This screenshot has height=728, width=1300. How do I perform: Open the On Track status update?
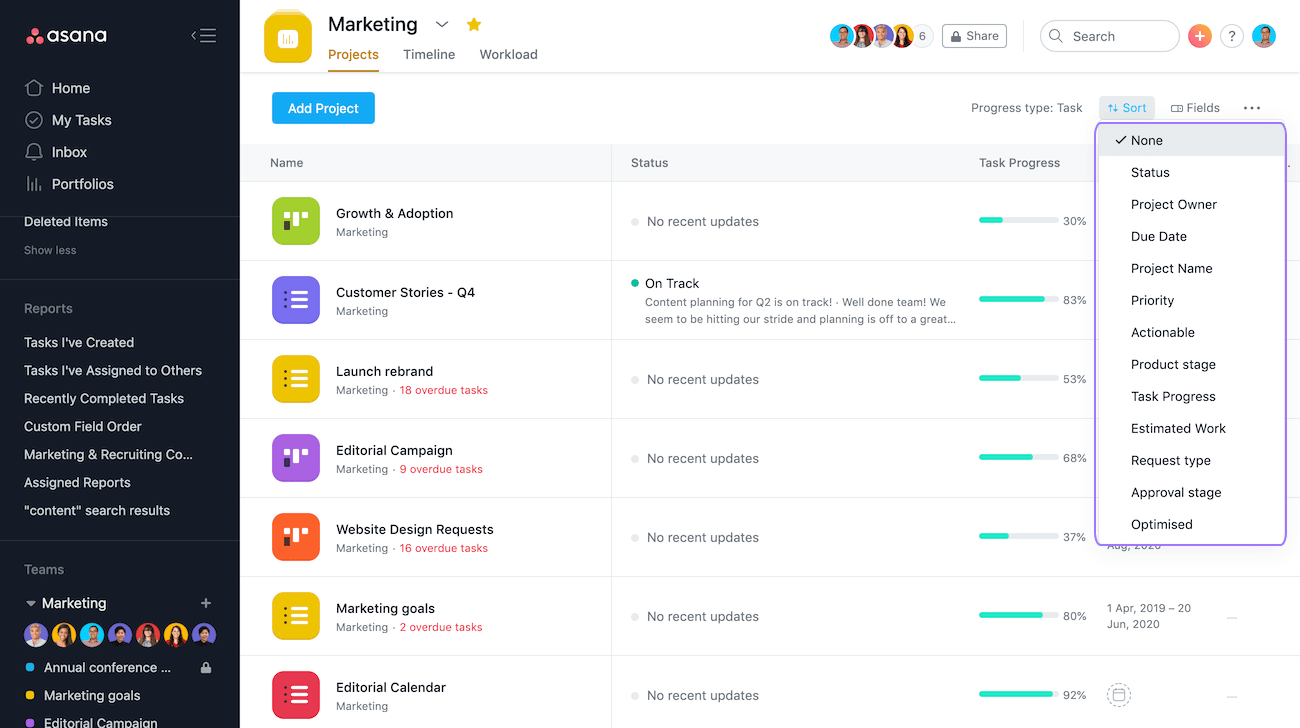(672, 283)
